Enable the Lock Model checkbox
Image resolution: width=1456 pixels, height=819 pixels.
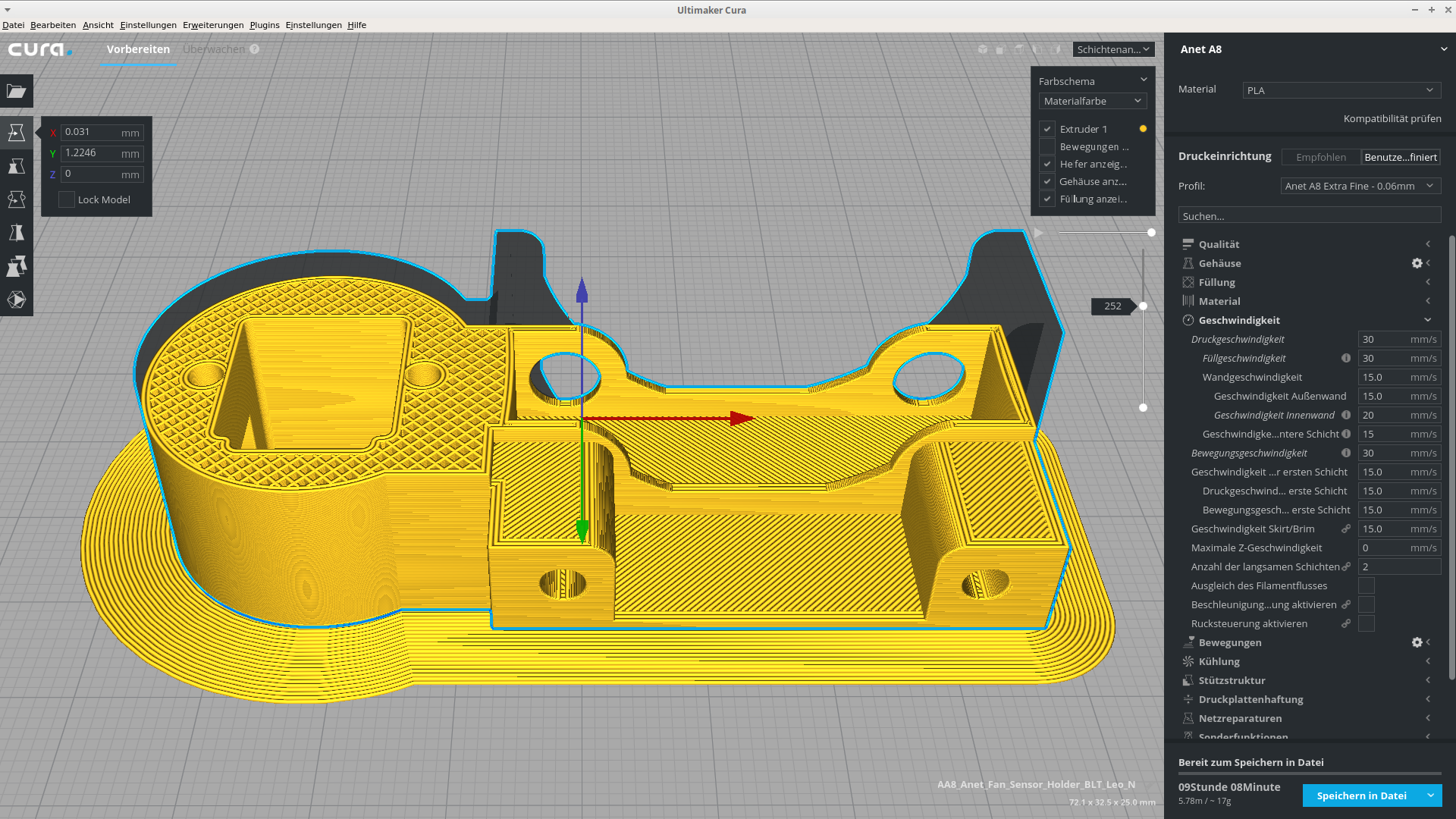[x=67, y=199]
